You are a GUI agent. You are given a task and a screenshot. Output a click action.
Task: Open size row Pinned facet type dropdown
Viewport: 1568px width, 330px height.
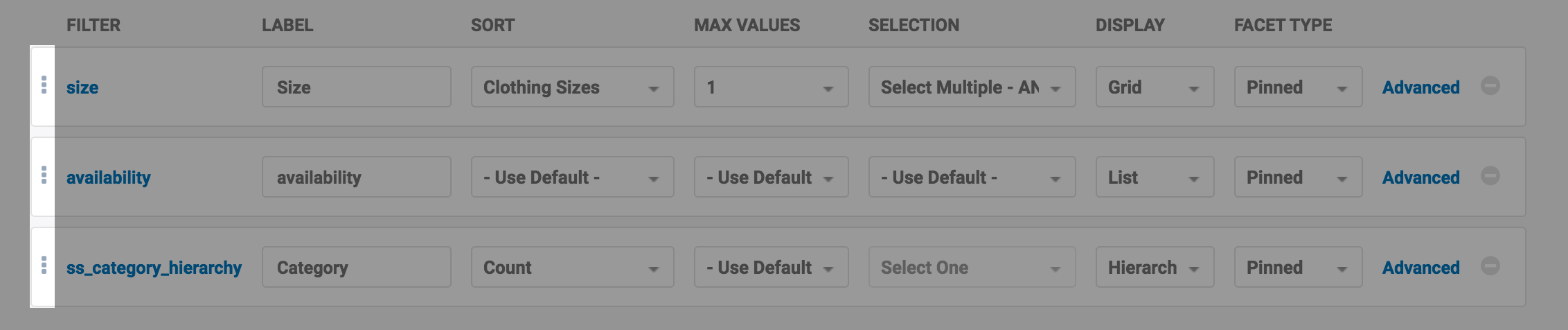(x=1298, y=87)
